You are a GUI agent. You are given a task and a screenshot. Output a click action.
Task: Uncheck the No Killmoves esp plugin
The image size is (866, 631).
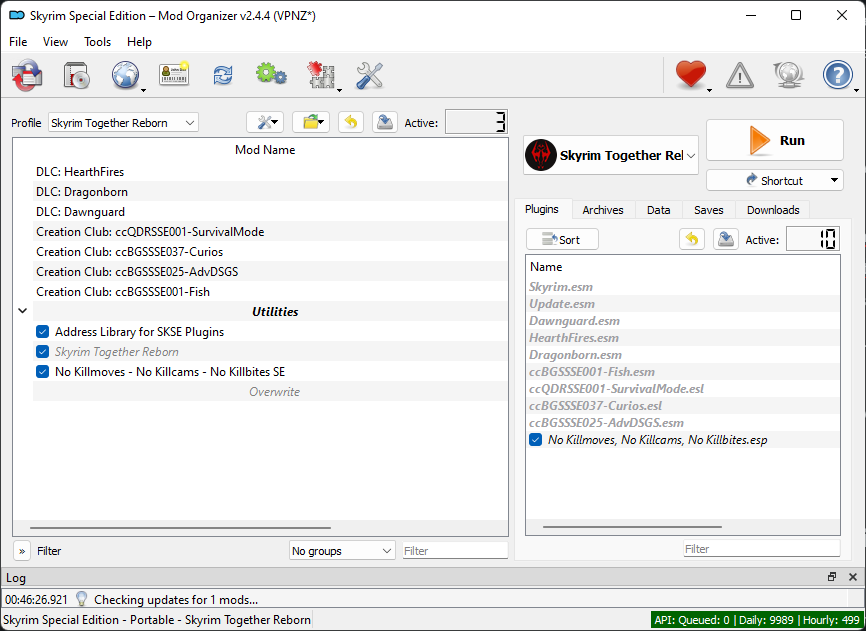pyautogui.click(x=536, y=440)
